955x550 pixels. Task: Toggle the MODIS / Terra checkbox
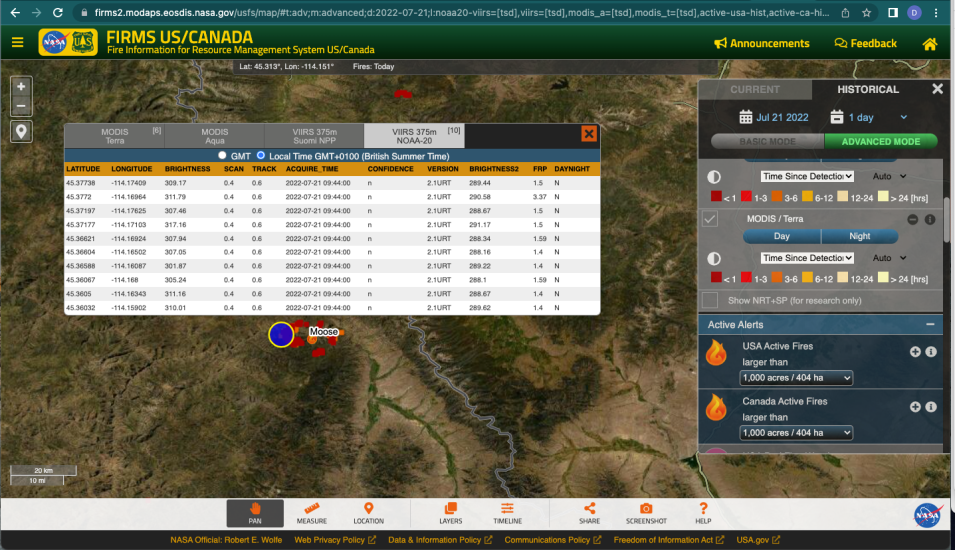[x=710, y=219]
